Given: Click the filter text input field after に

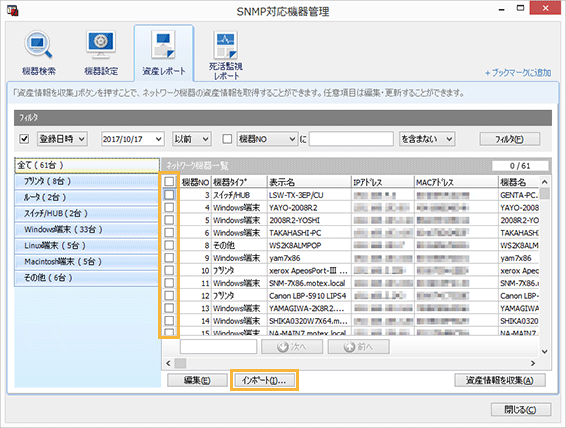Looking at the screenshot, I should click(x=351, y=139).
